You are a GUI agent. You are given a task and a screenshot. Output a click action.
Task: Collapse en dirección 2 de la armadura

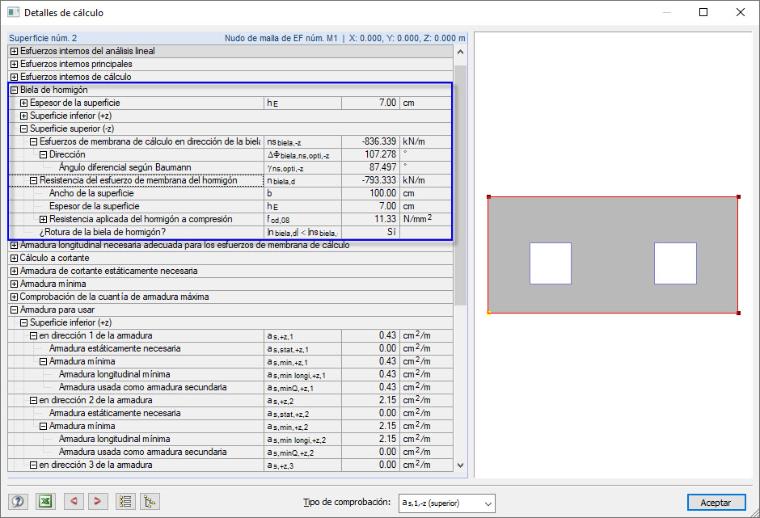pyautogui.click(x=33, y=400)
